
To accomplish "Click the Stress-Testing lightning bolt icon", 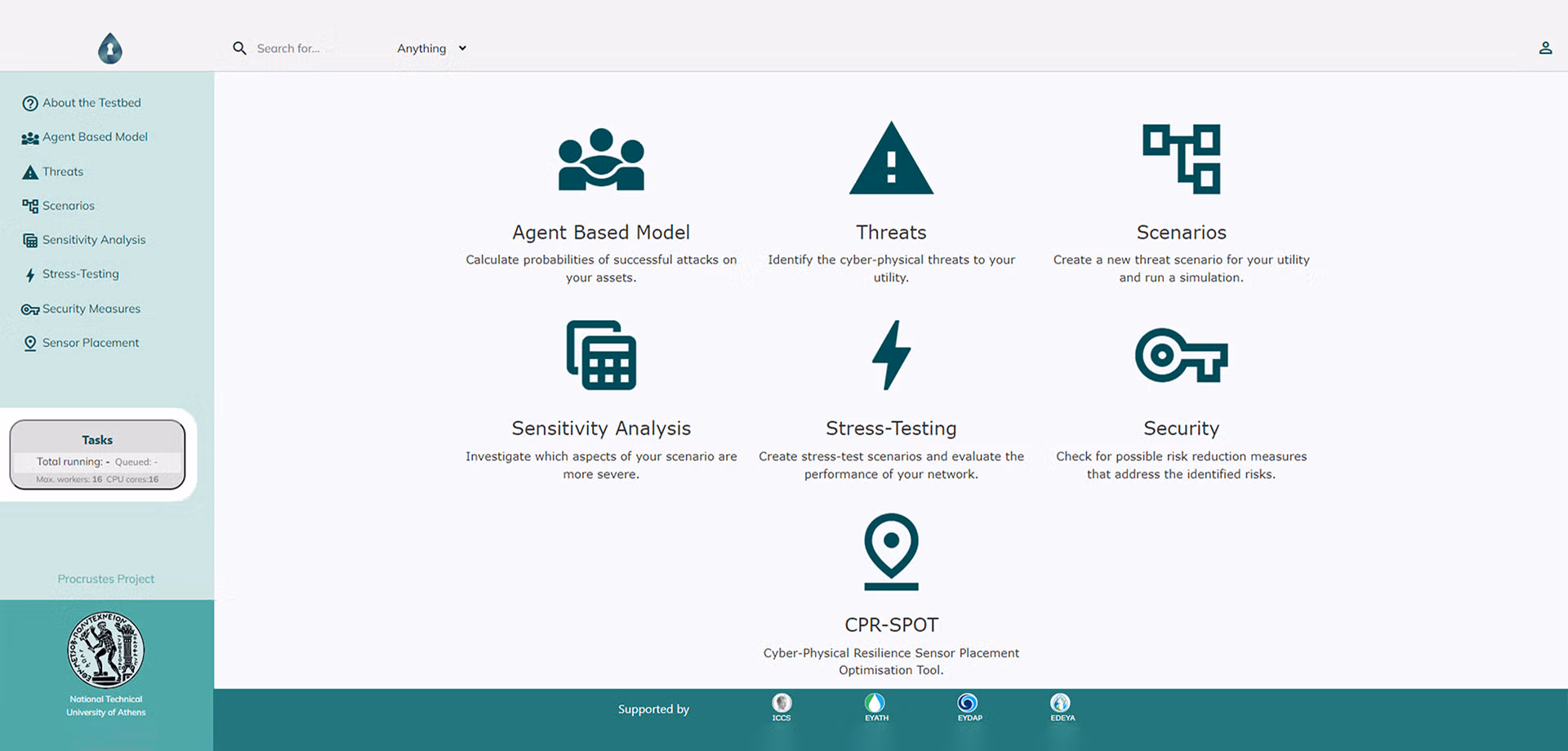I will (x=891, y=355).
